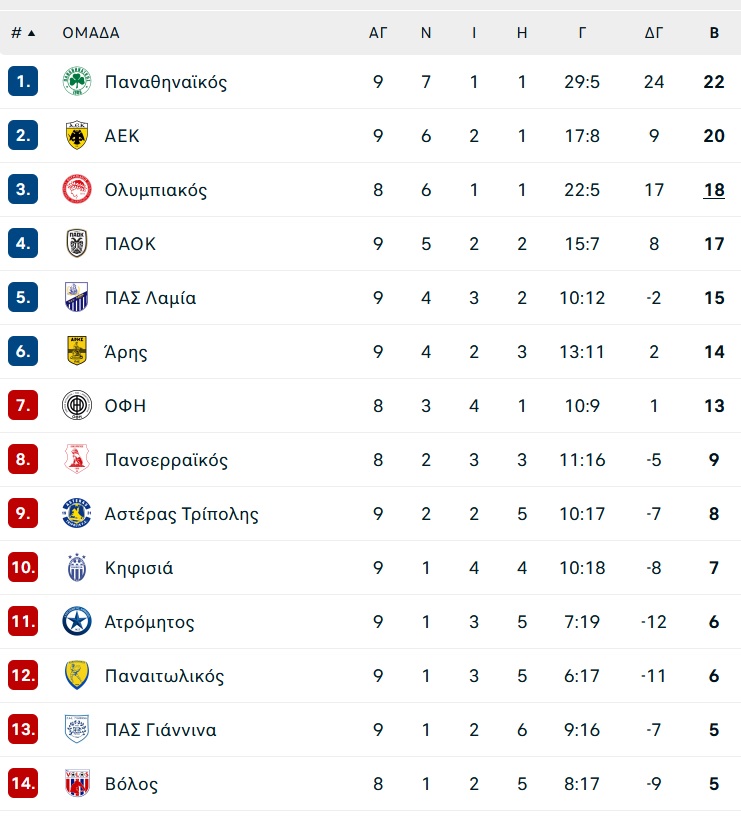Click the Ολυμπιακός red round emblem
The height and width of the screenshot is (818, 741).
(x=77, y=189)
